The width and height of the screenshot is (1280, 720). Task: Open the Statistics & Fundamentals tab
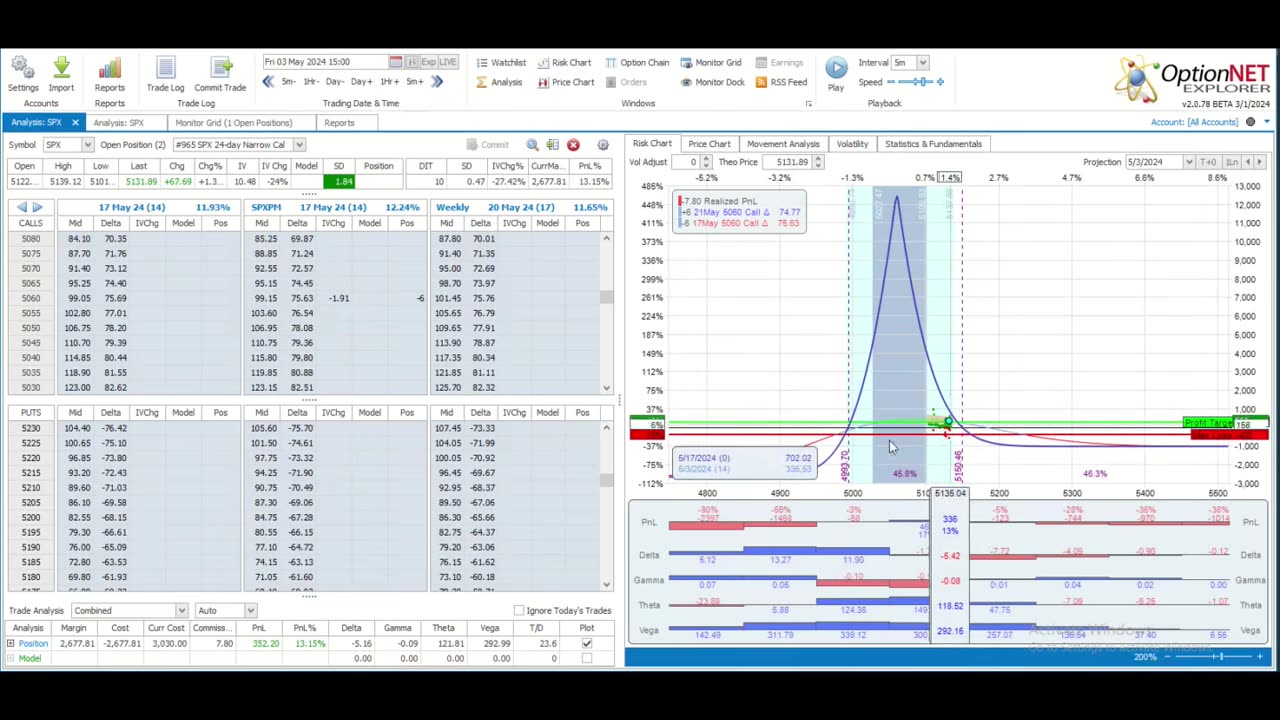click(x=933, y=144)
